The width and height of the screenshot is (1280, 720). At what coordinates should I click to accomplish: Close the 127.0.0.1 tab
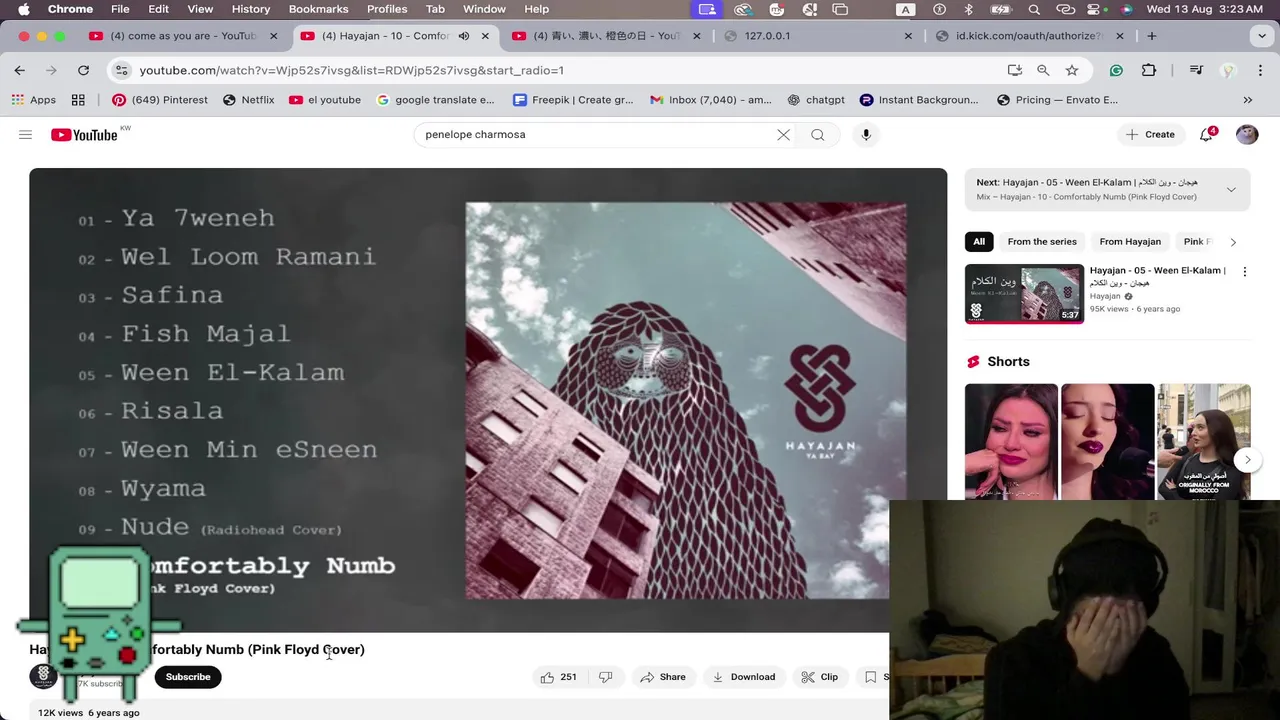(x=908, y=36)
